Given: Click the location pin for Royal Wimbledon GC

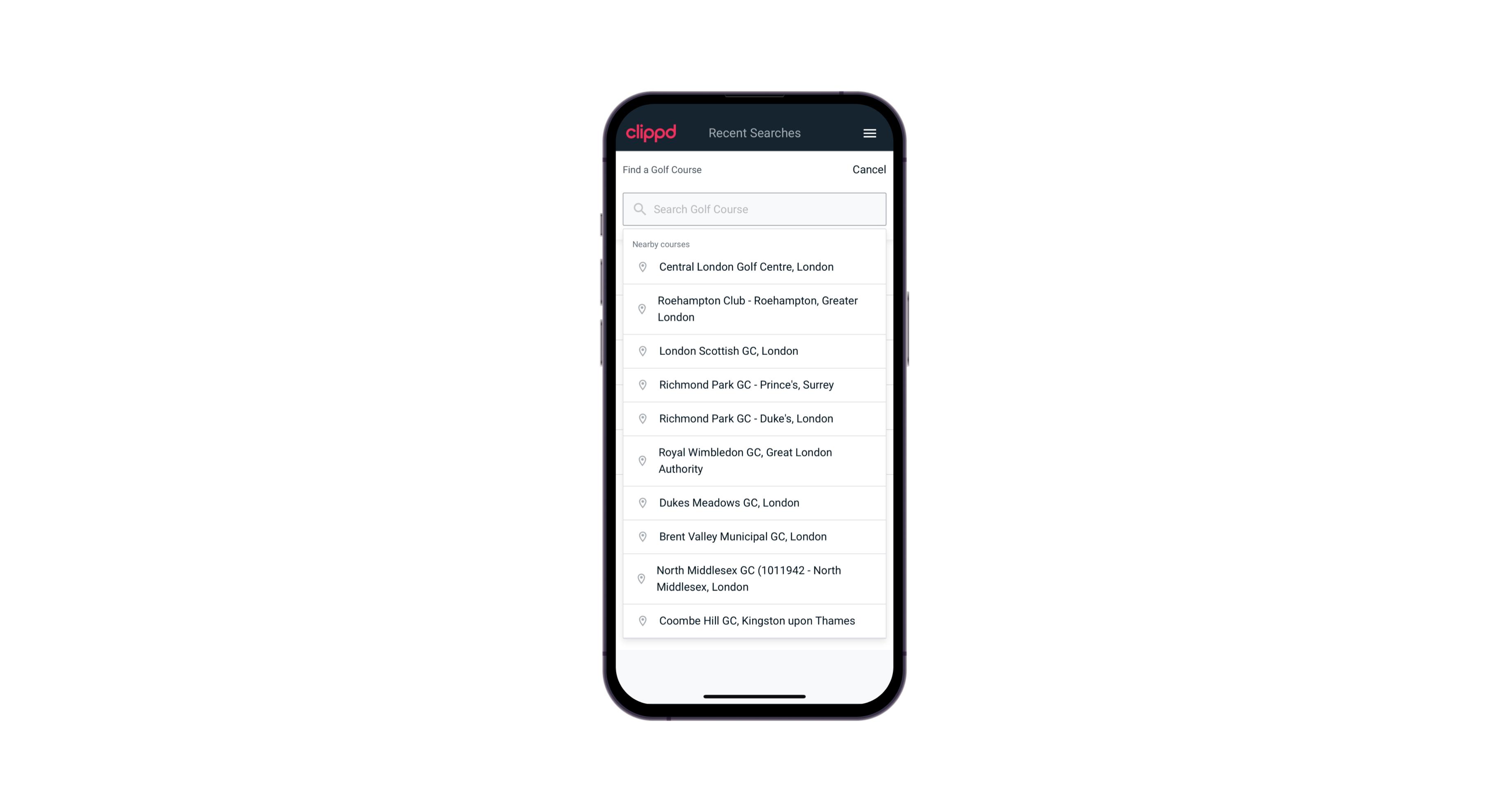Looking at the screenshot, I should pos(641,460).
